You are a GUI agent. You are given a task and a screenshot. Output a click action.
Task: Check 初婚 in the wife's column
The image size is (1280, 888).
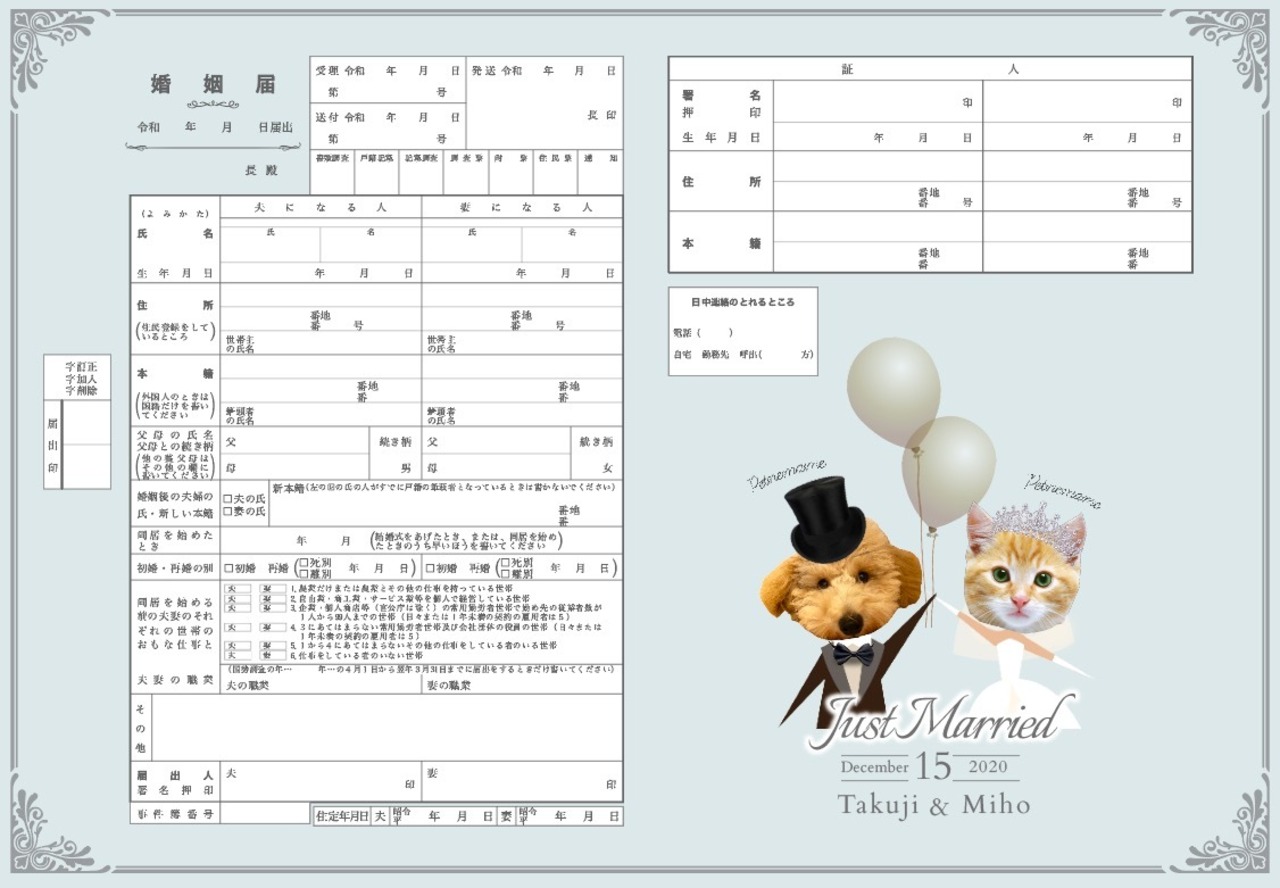[431, 568]
